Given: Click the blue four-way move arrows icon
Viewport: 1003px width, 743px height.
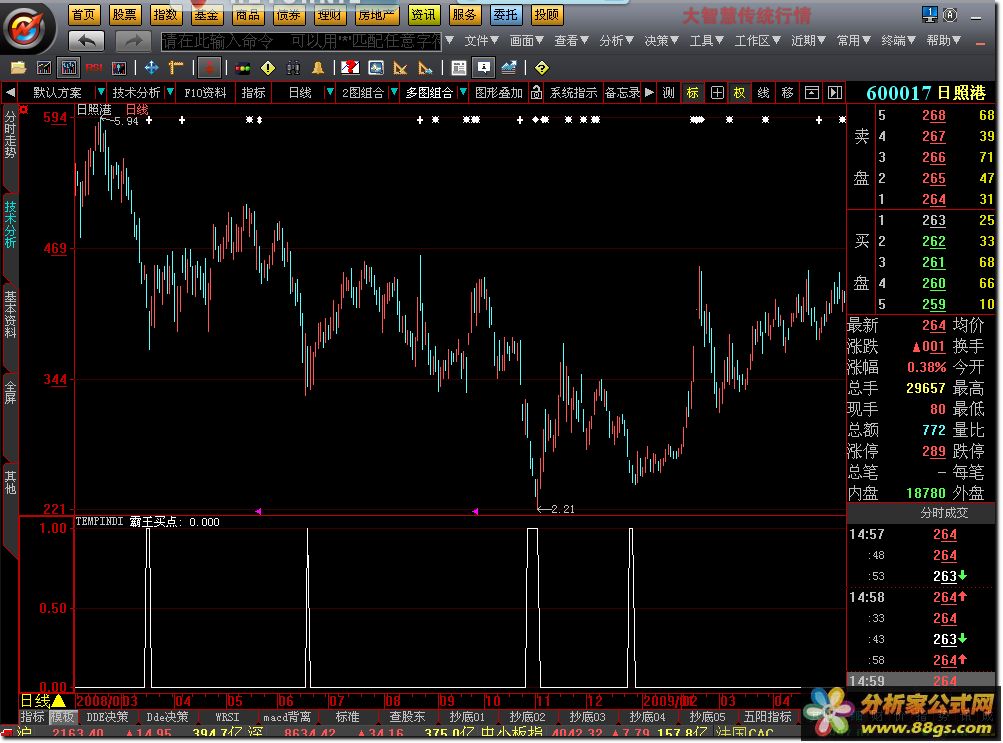Looking at the screenshot, I should 152,67.
